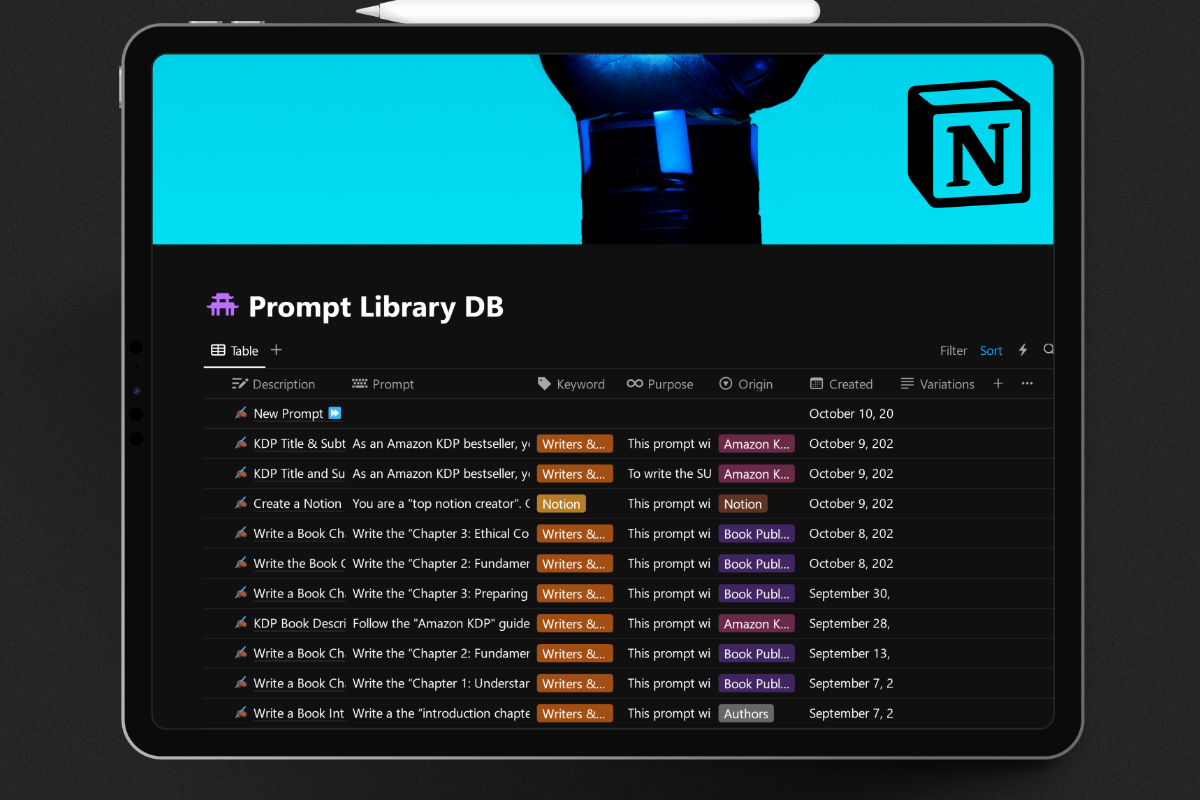Click the search magnifier icon
This screenshot has width=1200, height=800.
pyautogui.click(x=1048, y=350)
